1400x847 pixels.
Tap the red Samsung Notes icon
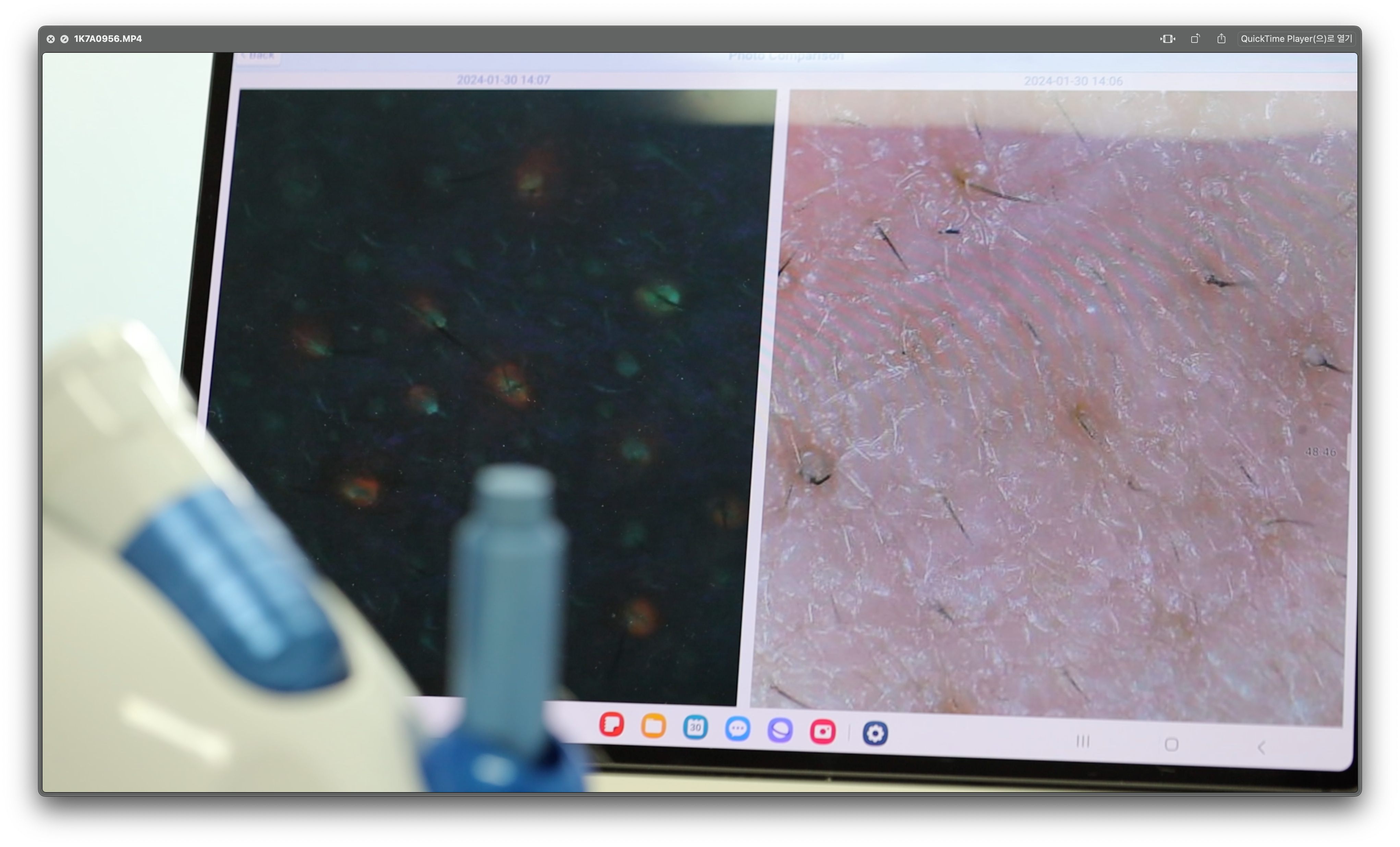click(x=611, y=724)
